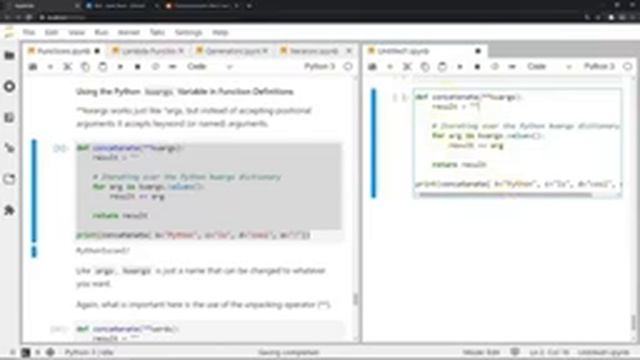This screenshot has width=640, height=360.
Task: Open the file browser sidebar folder icon
Action: 9,56
